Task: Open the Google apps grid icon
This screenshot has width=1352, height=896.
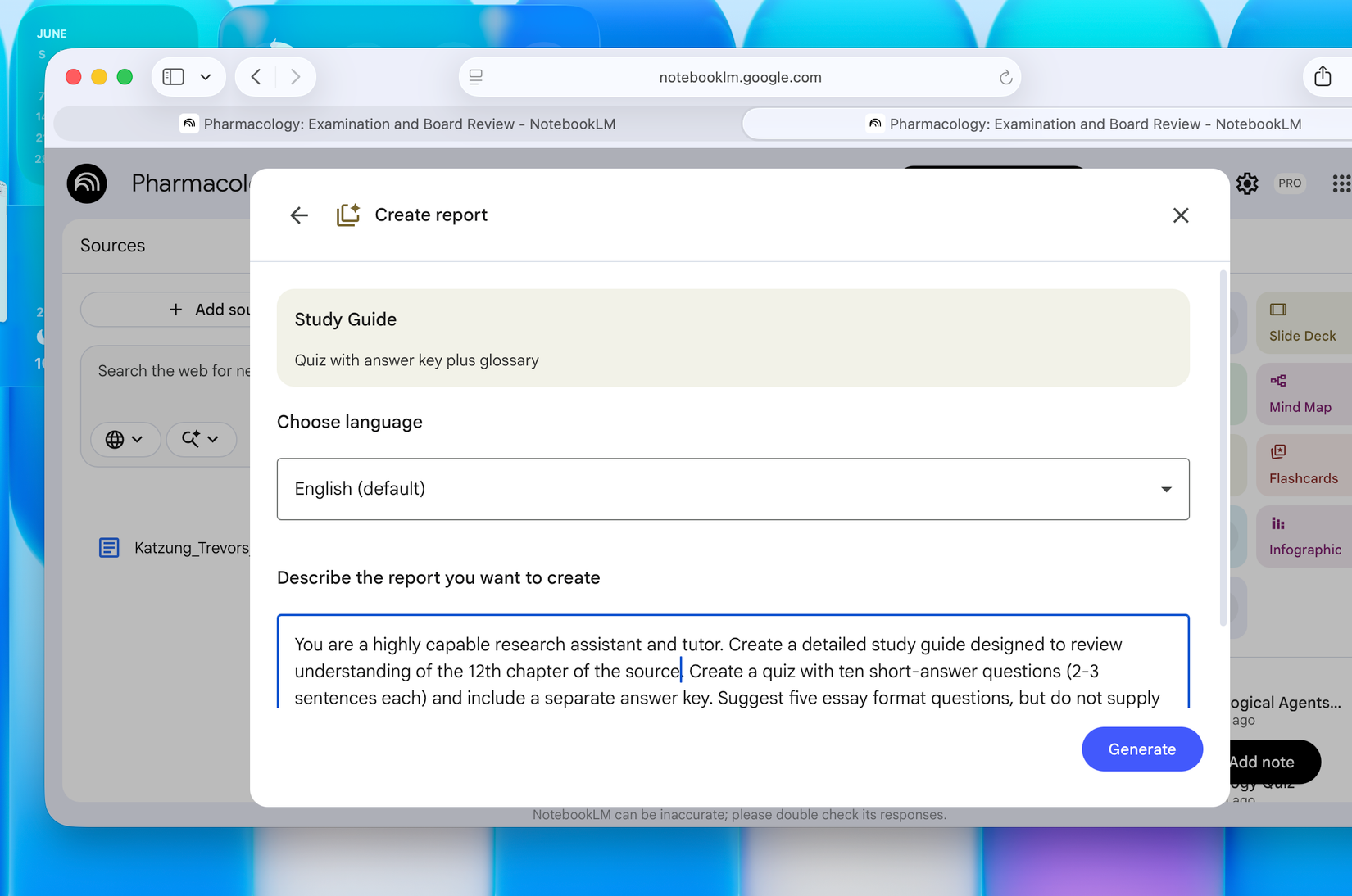Action: (1341, 183)
